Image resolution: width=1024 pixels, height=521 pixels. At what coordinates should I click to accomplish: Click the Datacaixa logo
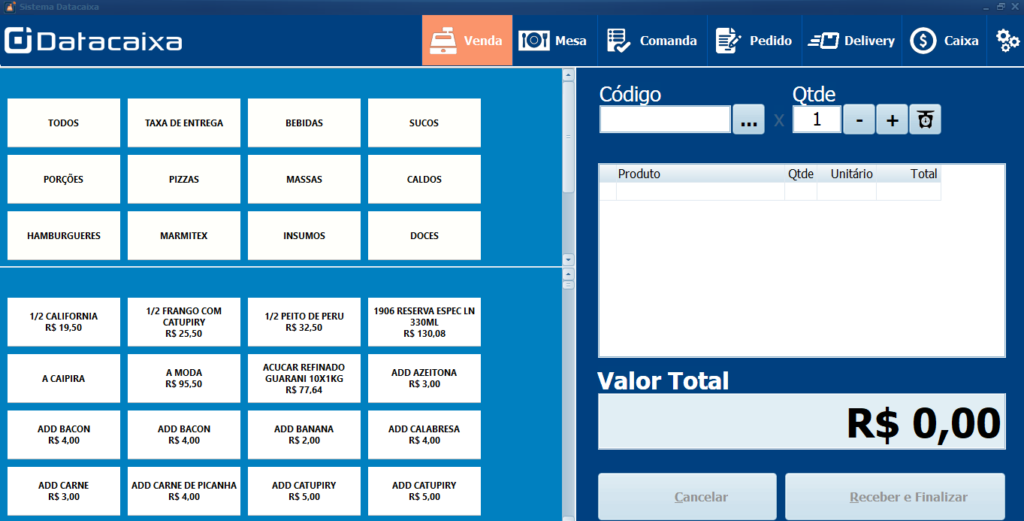pyautogui.click(x=93, y=41)
